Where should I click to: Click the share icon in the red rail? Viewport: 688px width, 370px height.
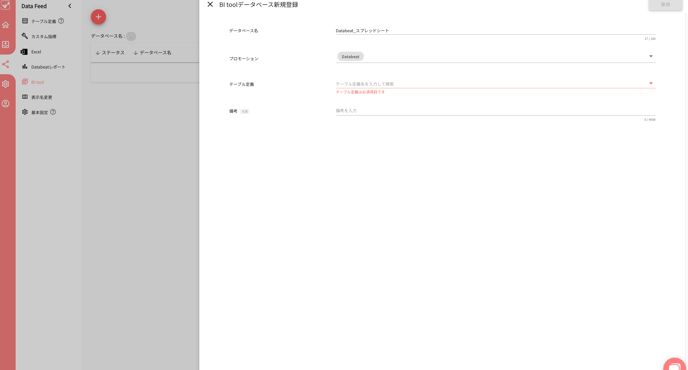6,64
